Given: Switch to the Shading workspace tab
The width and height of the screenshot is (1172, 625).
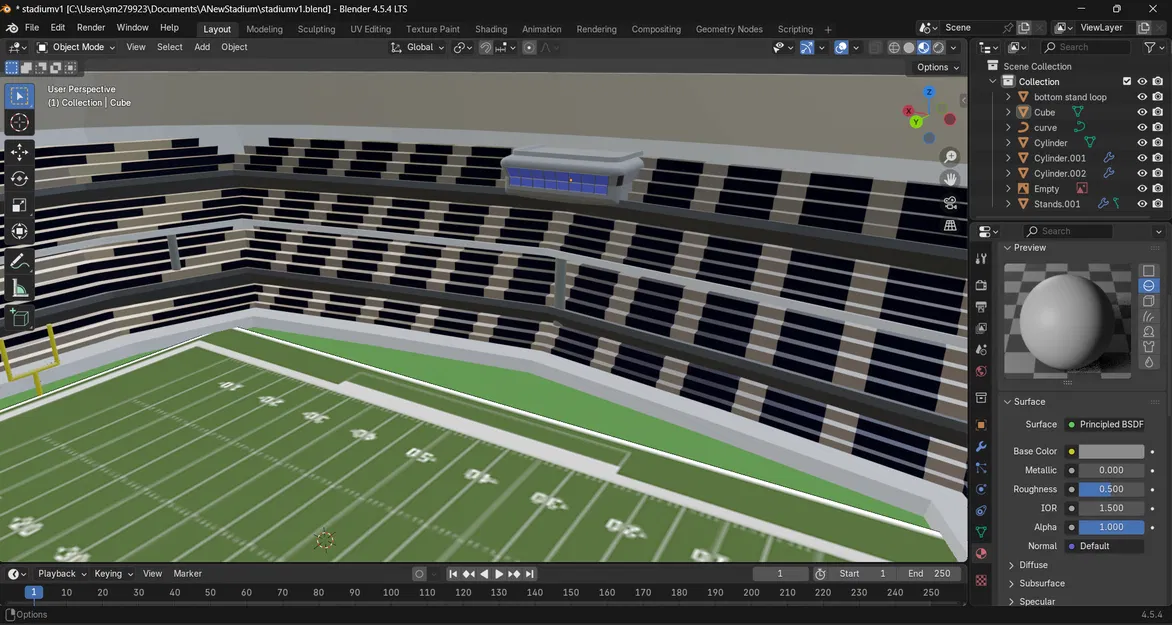Looking at the screenshot, I should [x=491, y=29].
